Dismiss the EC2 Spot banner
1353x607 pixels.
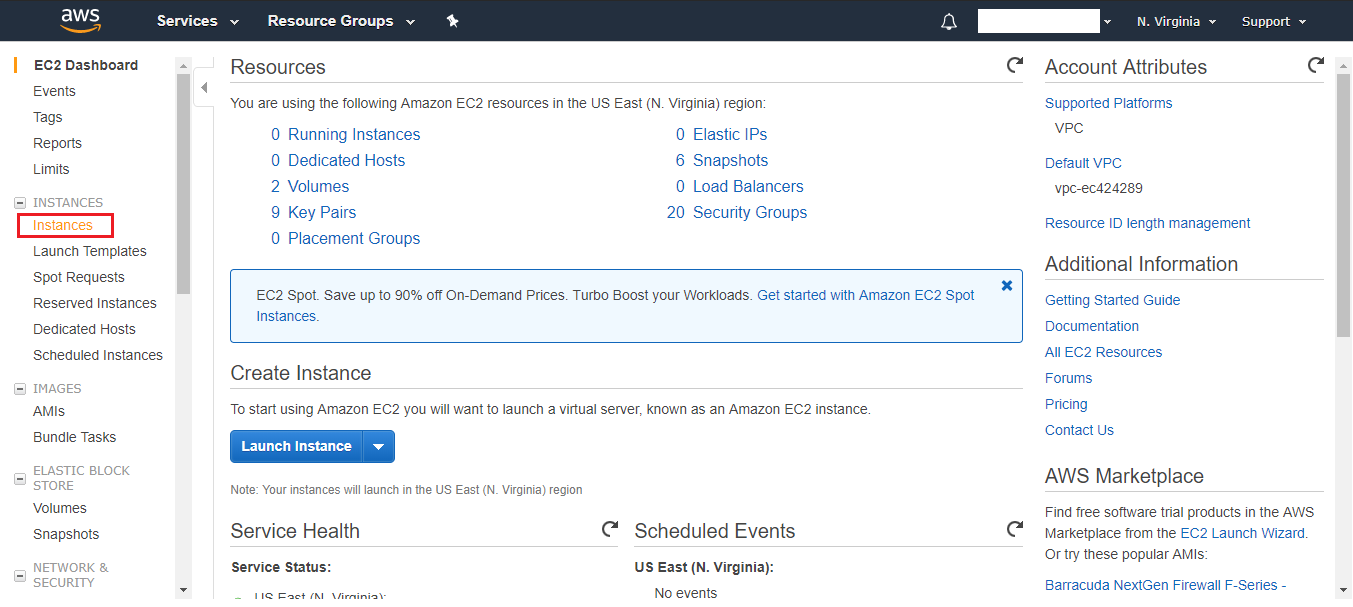click(x=1006, y=286)
